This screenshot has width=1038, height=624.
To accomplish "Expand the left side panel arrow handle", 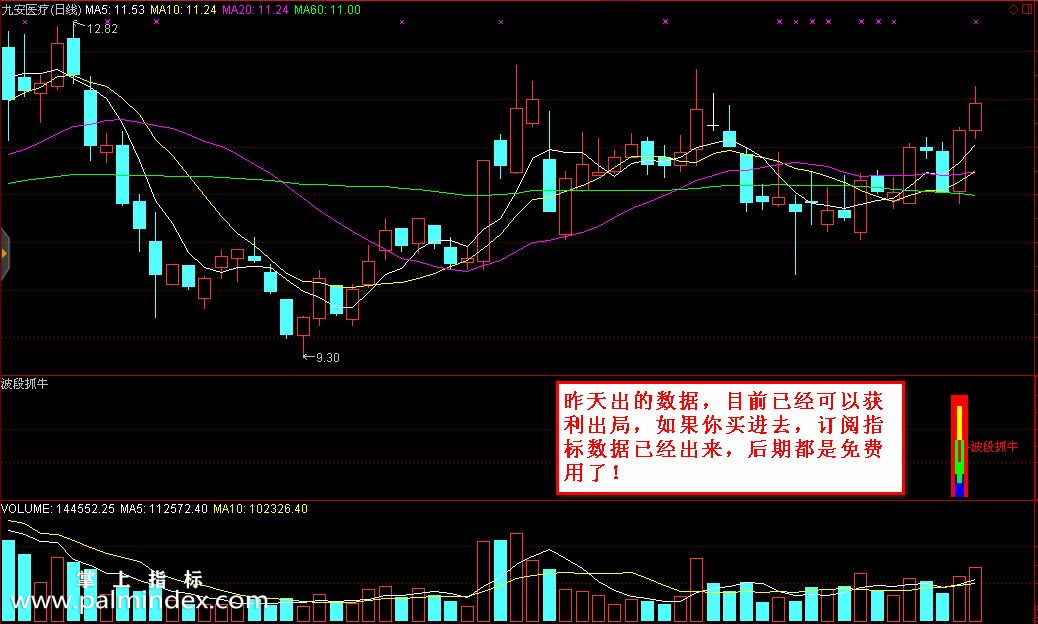I will [x=3, y=253].
